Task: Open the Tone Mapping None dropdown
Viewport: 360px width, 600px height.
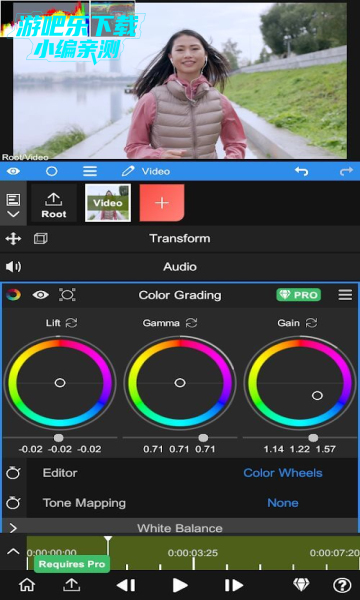Action: (x=283, y=503)
